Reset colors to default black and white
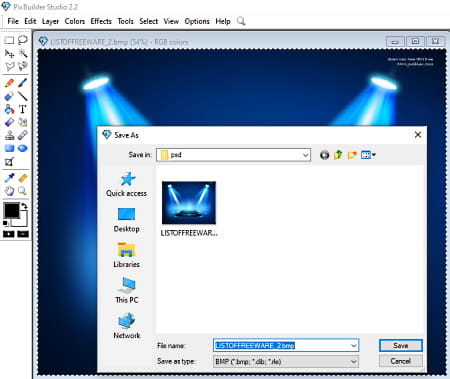Image resolution: width=450 pixels, height=379 pixels. [6, 223]
